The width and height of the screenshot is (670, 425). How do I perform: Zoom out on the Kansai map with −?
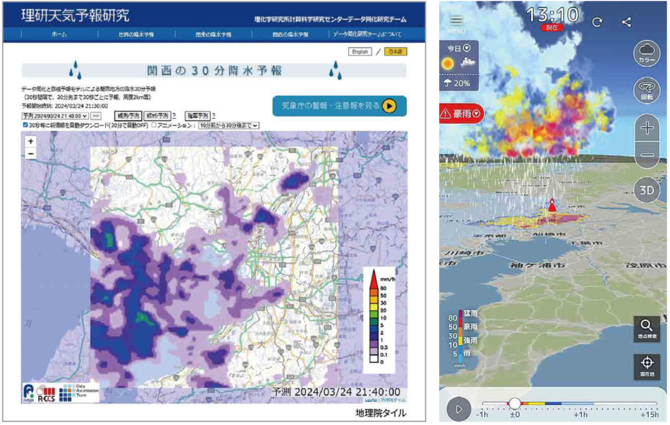point(30,153)
